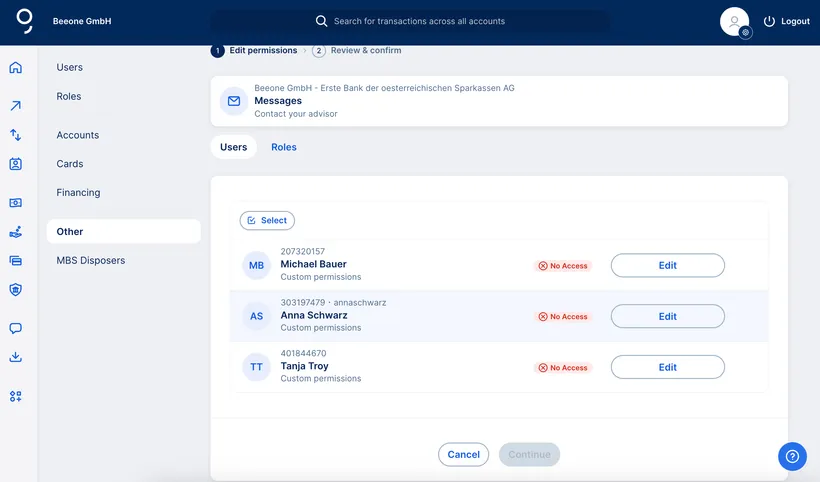The image size is (820, 482).
Task: Edit permissions for Tanja Troy
Action: (668, 367)
